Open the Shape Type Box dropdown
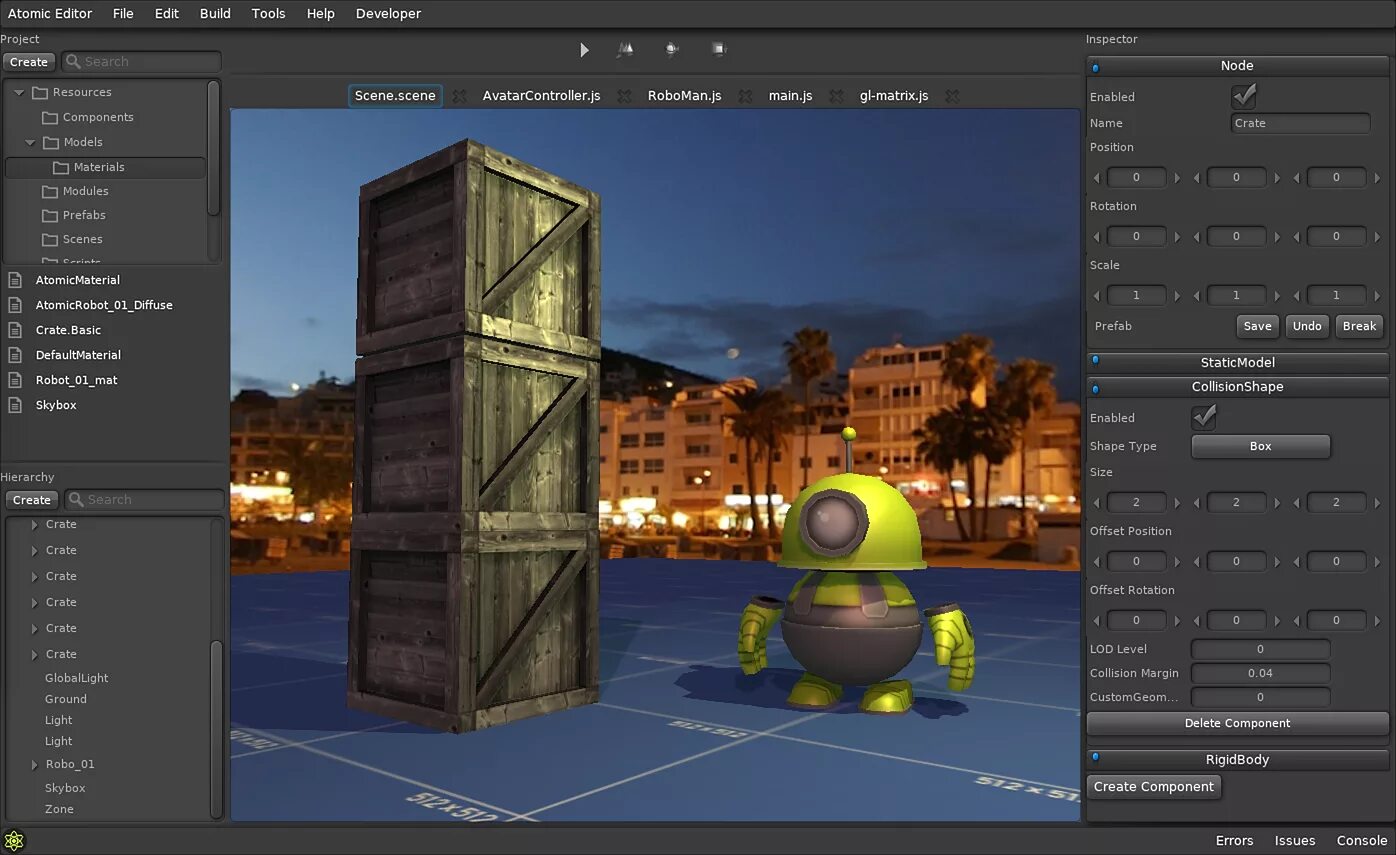This screenshot has width=1396, height=855. point(1260,446)
